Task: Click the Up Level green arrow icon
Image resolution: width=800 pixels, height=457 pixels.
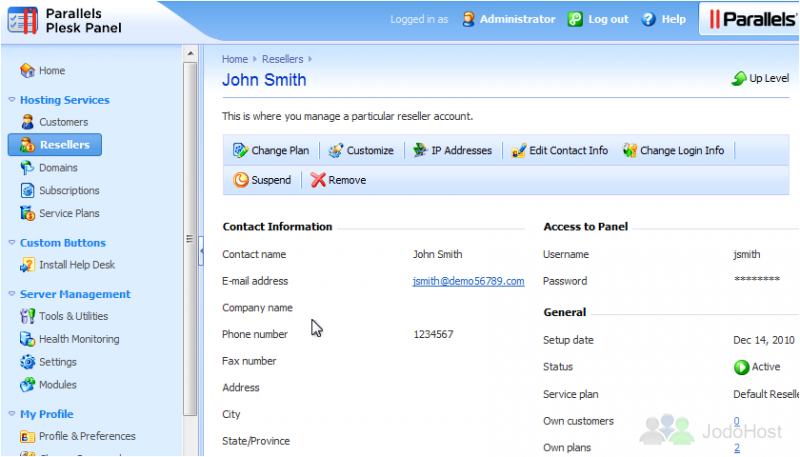Action: [739, 78]
